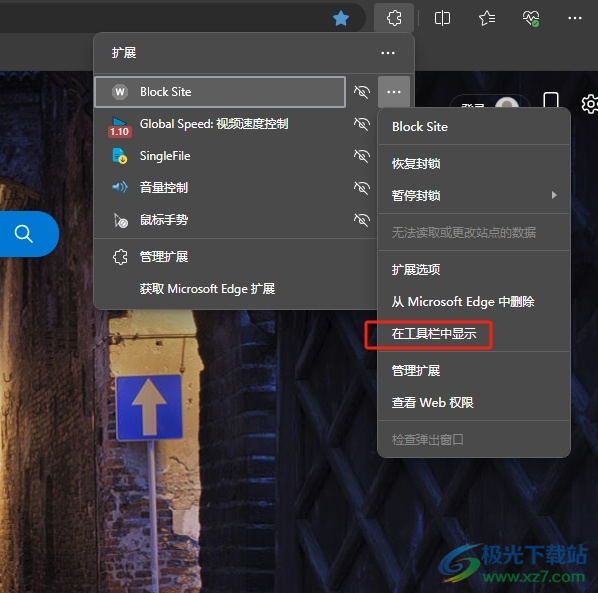Screen dimensions: 598x593
Task: Choose 扩展选项 from the context menu
Action: (x=474, y=270)
